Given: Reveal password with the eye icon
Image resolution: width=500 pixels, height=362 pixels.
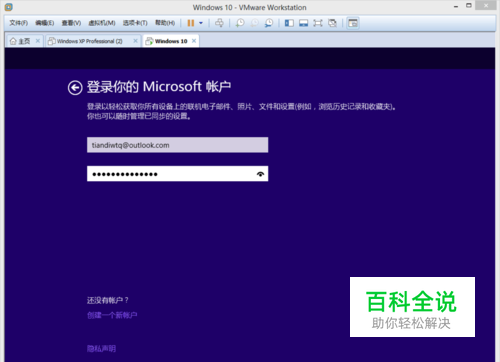Looking at the screenshot, I should click(260, 174).
